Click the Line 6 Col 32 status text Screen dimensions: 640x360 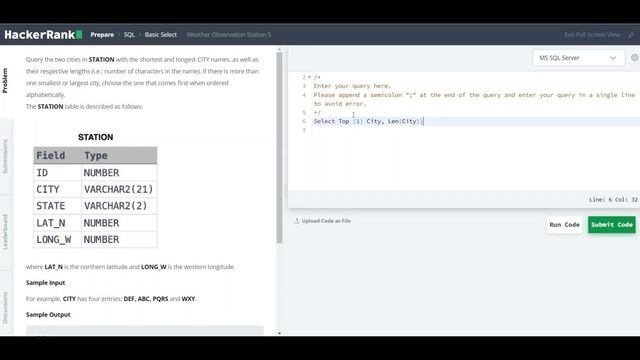613,200
